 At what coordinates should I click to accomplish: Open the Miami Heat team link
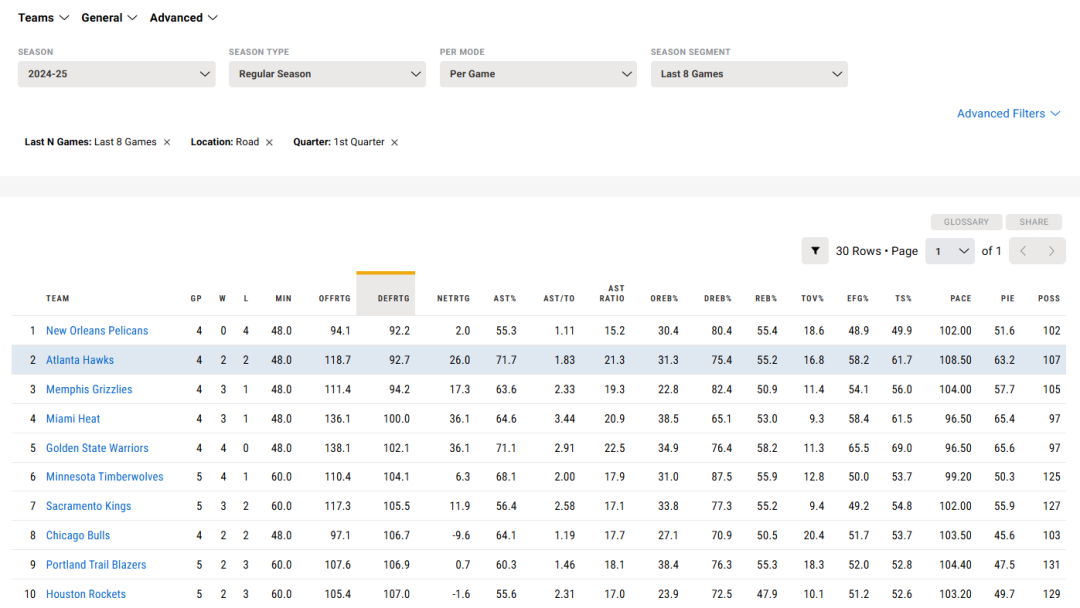tap(73, 419)
